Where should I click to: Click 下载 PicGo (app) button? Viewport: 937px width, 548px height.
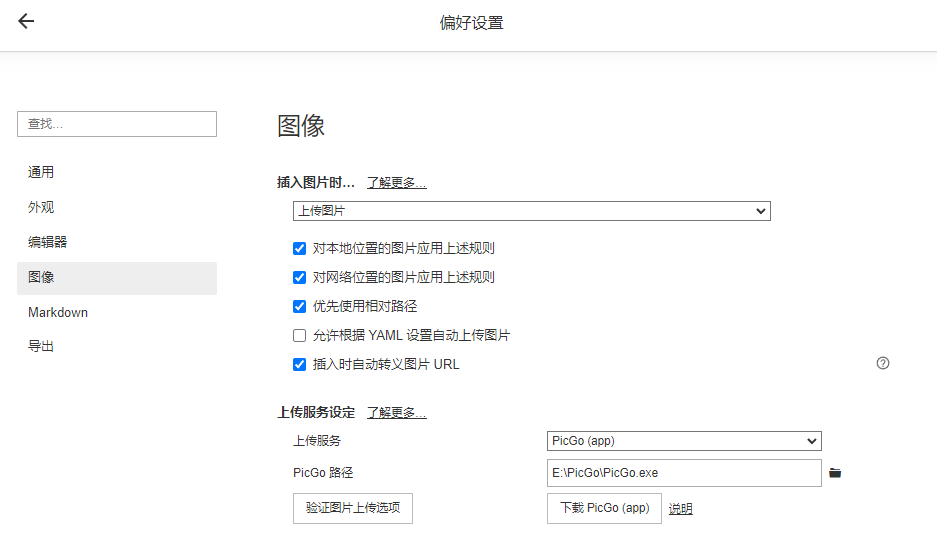pyautogui.click(x=604, y=508)
